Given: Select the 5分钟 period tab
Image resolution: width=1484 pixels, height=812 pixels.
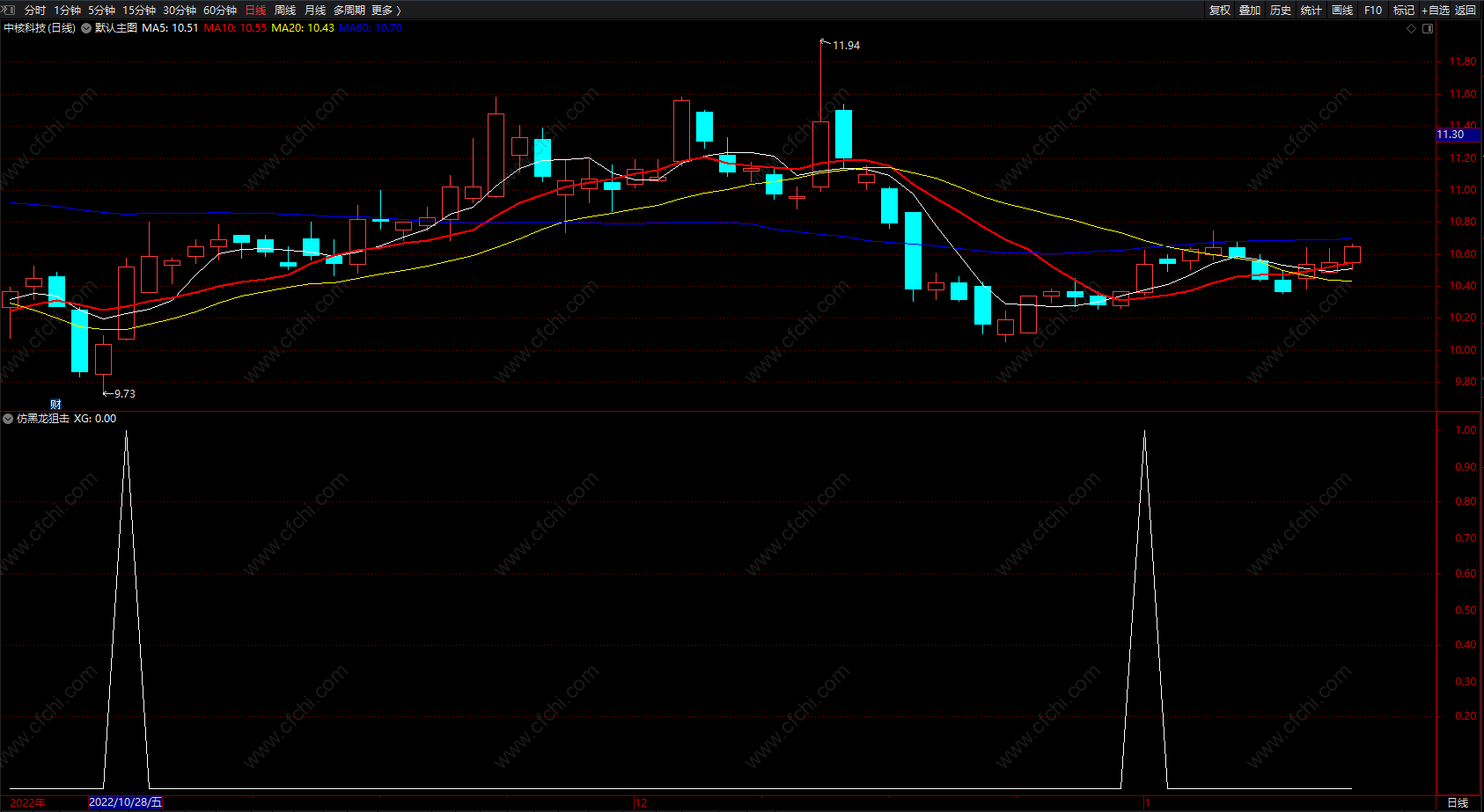Looking at the screenshot, I should tap(101, 11).
